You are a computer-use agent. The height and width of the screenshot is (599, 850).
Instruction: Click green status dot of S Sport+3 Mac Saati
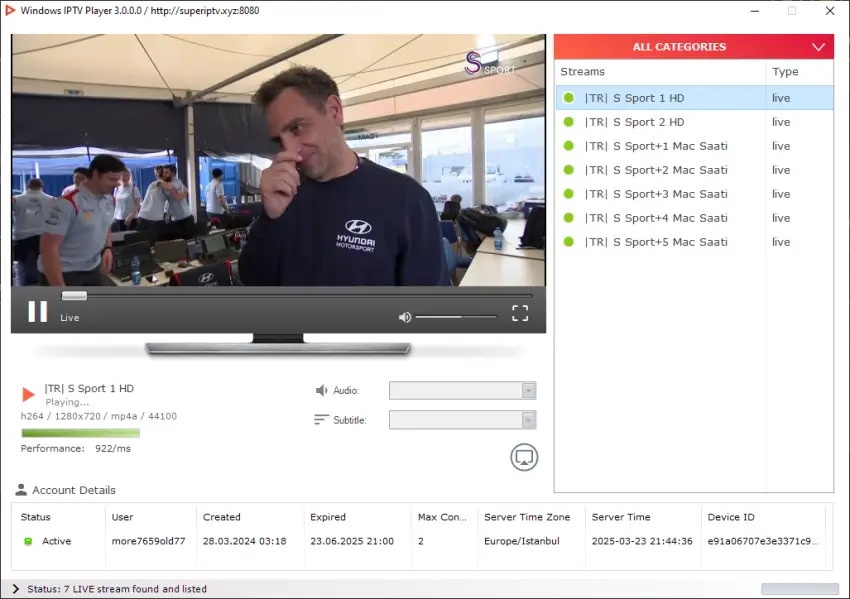(569, 194)
